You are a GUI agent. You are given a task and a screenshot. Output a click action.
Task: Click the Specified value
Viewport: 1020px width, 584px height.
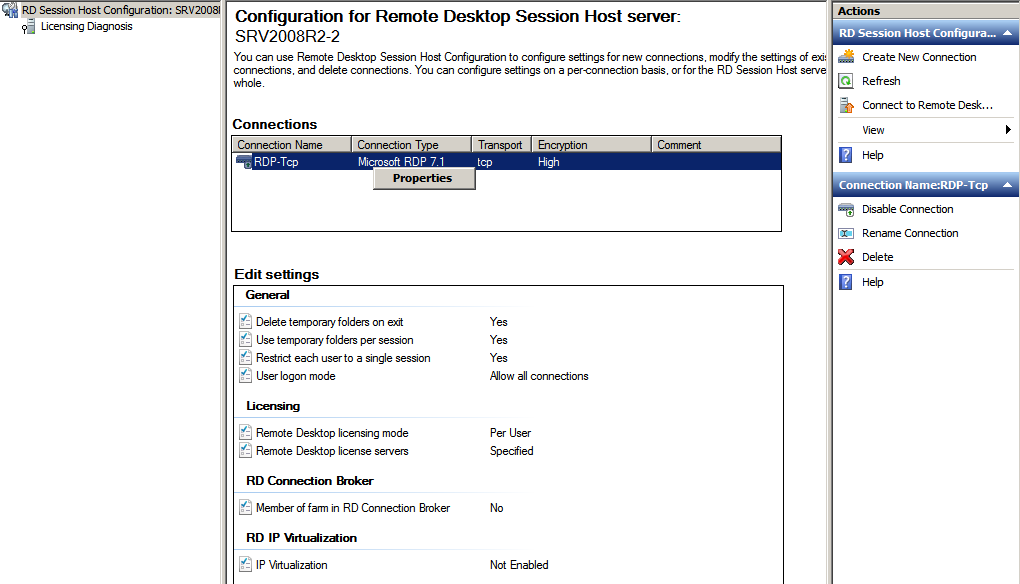tap(511, 451)
